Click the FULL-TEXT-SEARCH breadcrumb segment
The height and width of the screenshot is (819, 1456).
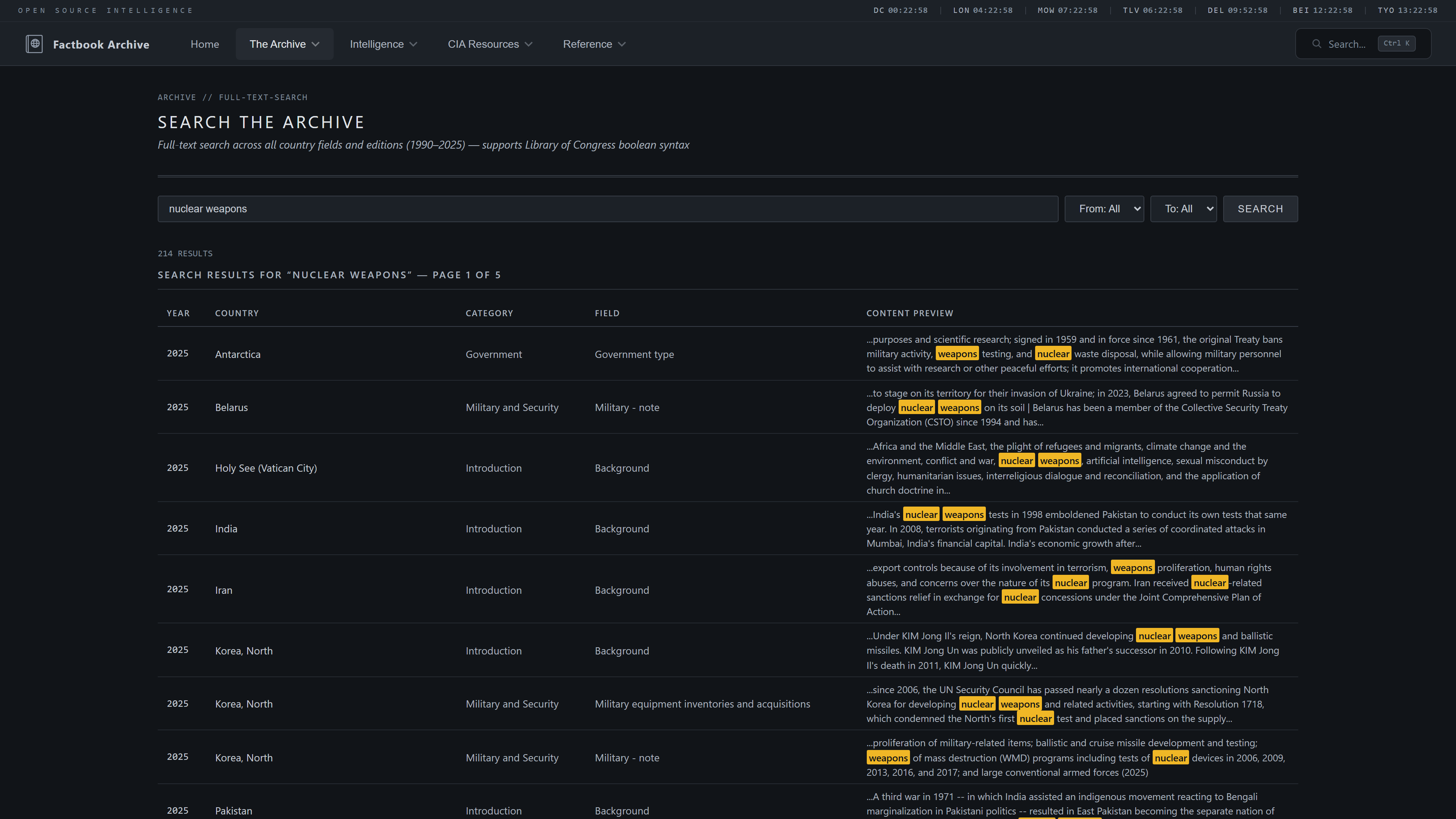pos(264,97)
